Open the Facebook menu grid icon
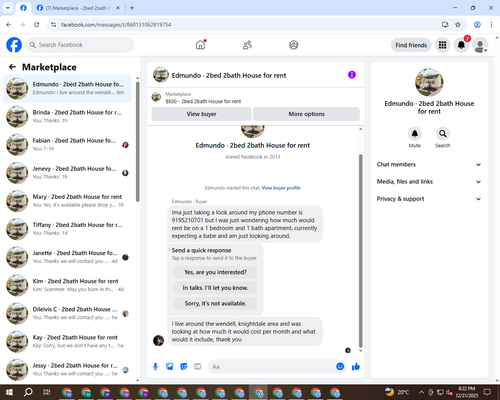Image resolution: width=500 pixels, height=400 pixels. click(442, 45)
